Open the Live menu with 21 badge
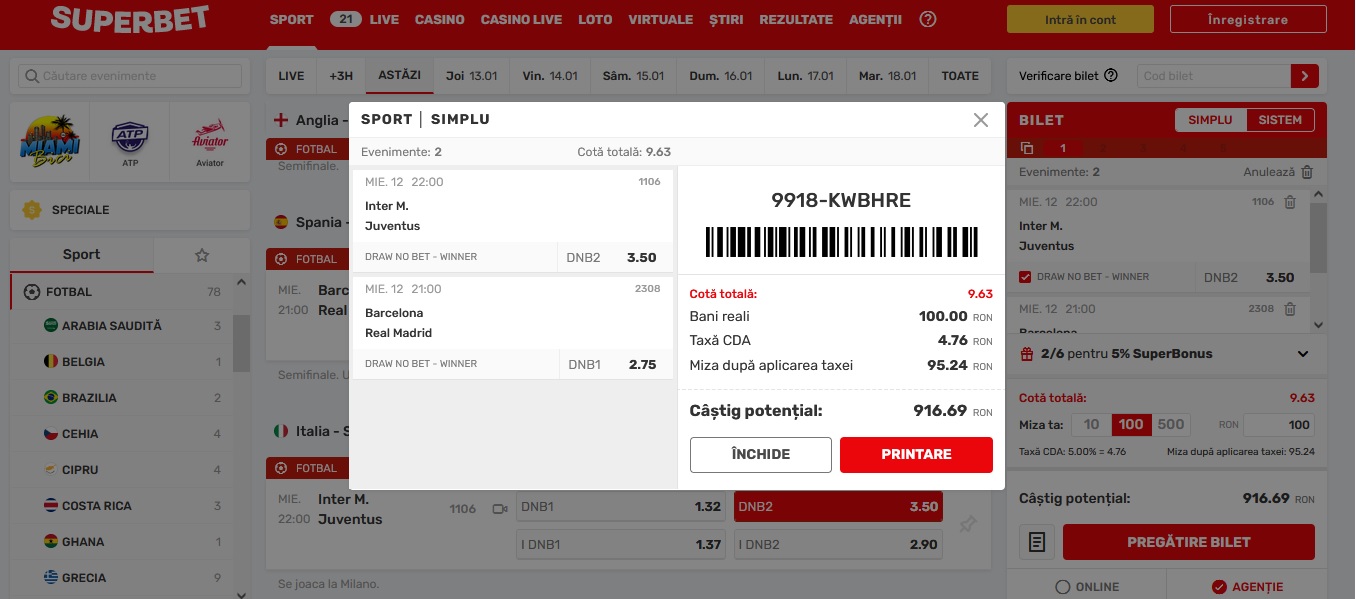This screenshot has height=599, width=1356. (364, 19)
